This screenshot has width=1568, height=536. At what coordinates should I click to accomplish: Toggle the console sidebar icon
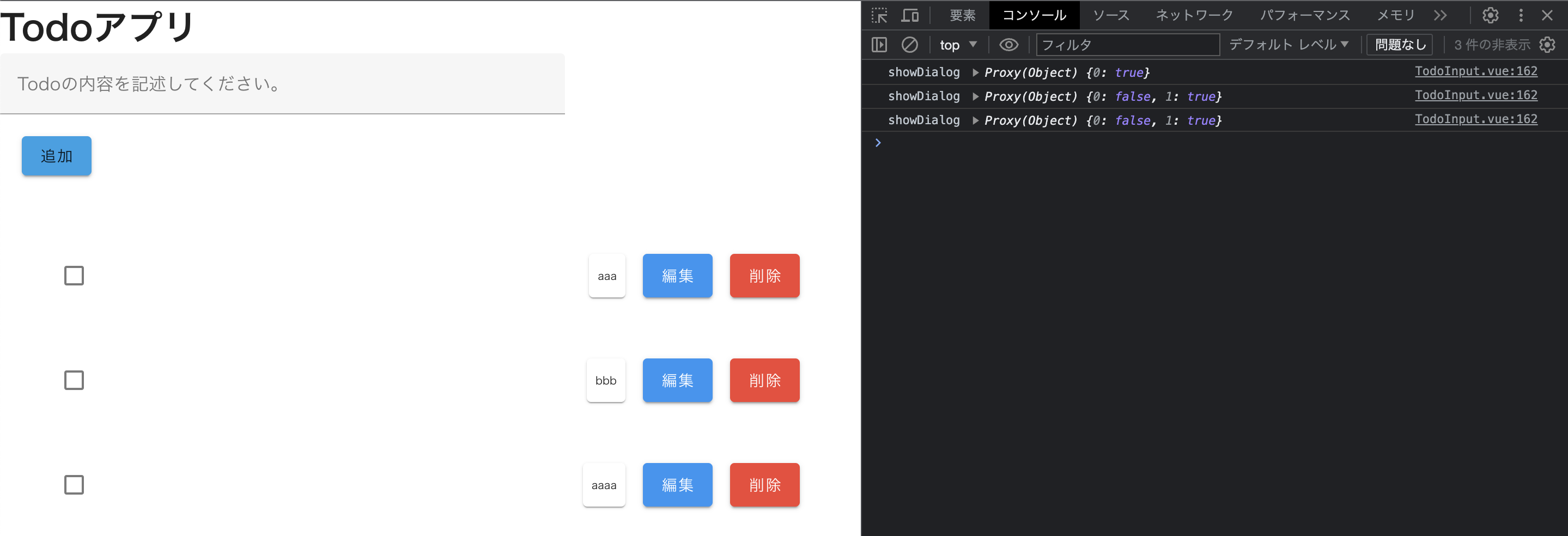tap(879, 44)
